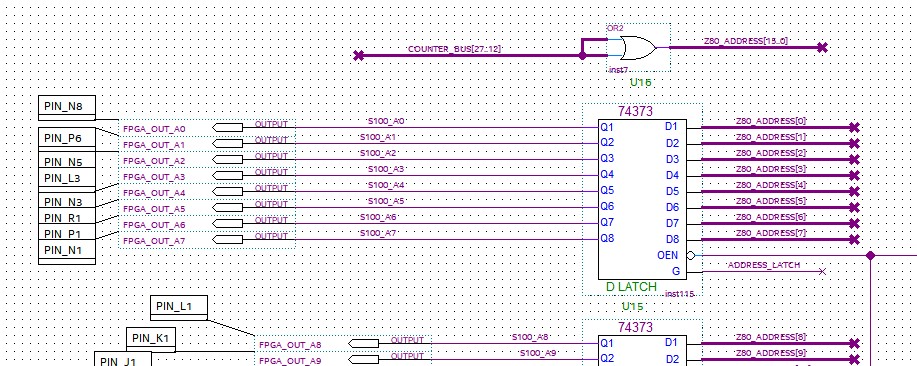
Task: Select the S100_A5 wire label
Action: point(387,201)
